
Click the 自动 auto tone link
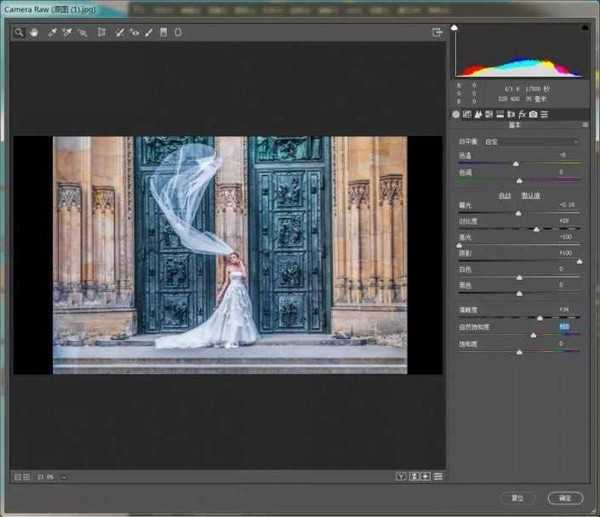505,196
